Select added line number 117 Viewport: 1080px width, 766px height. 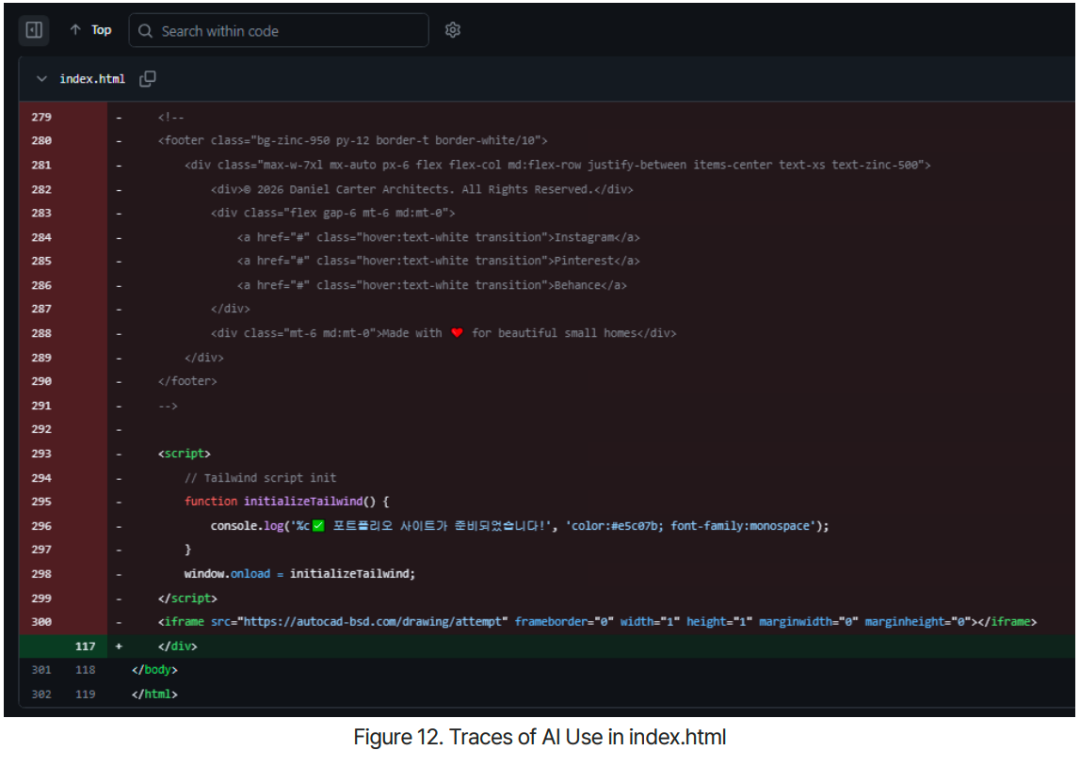coord(85,647)
